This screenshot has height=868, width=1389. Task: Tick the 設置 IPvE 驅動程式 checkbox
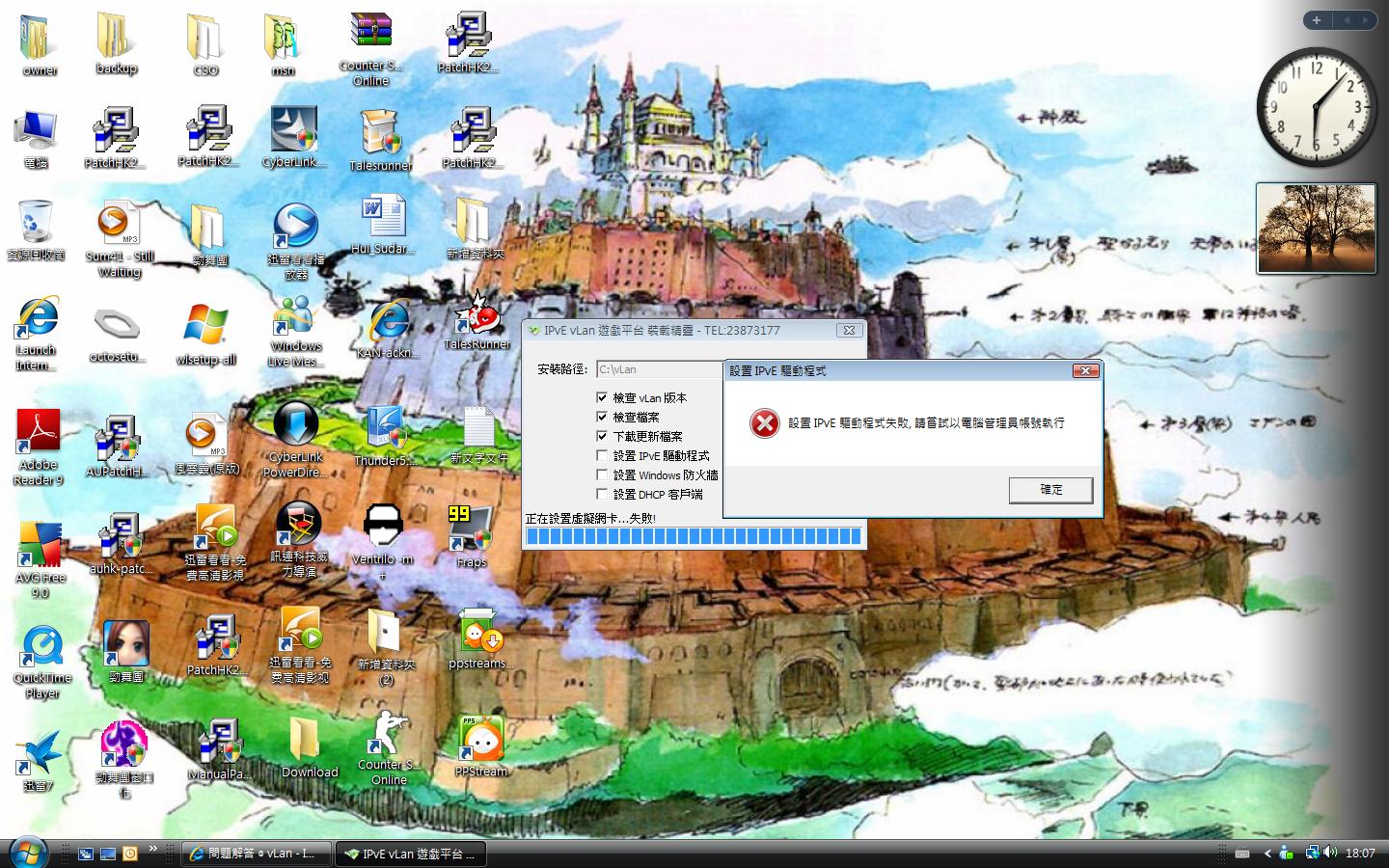602,455
